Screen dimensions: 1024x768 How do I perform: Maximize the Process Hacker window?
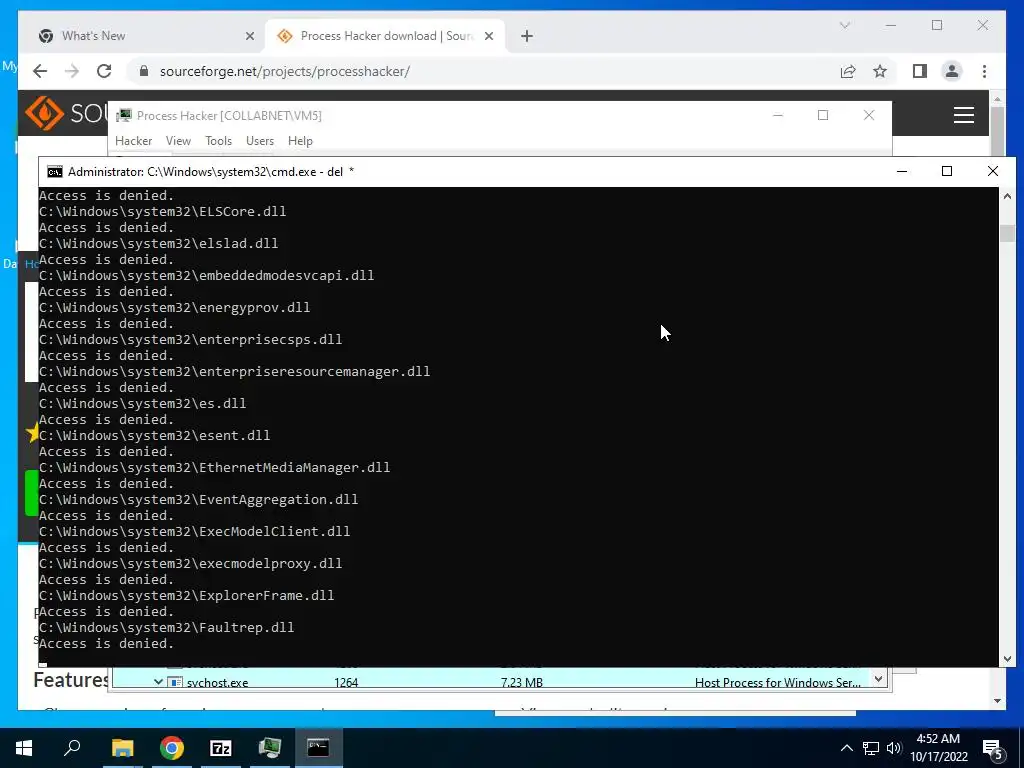click(823, 115)
